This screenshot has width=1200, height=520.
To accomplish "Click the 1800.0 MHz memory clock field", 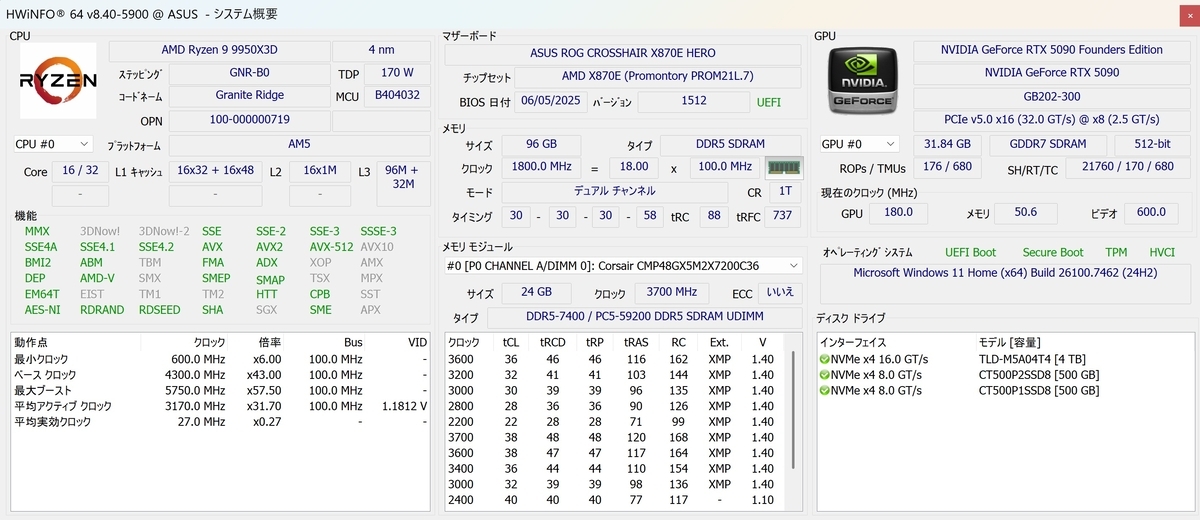I will [x=540, y=167].
